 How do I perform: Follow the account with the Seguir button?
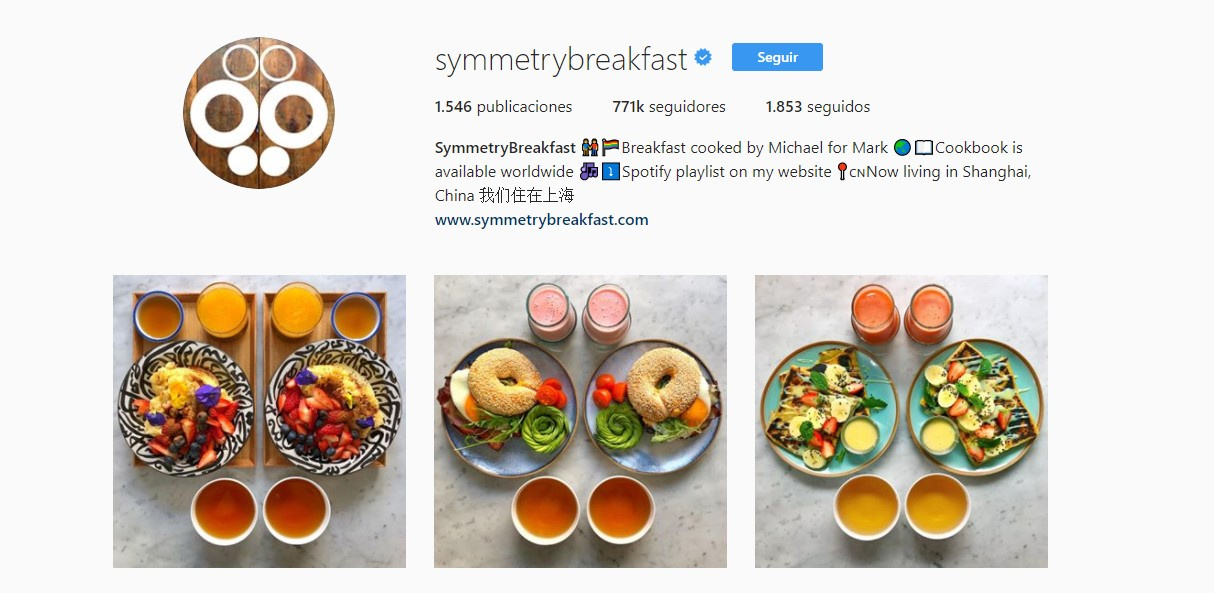coord(777,57)
